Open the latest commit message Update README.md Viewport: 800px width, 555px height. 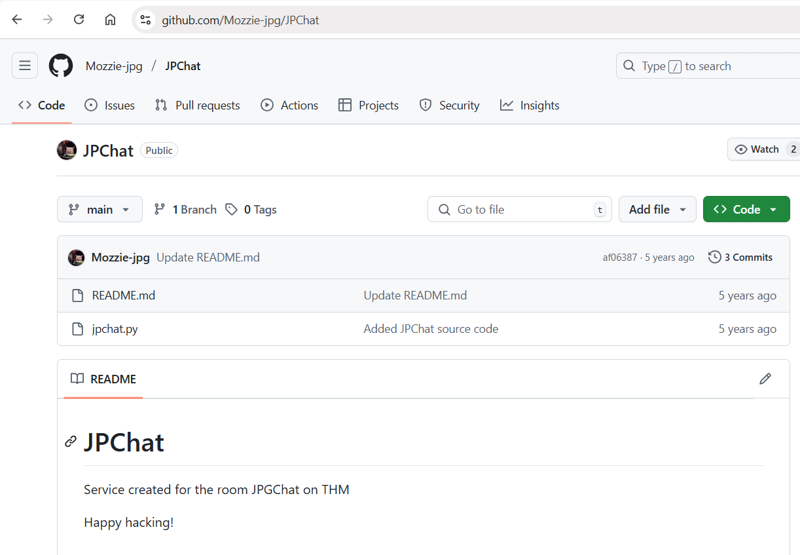[208, 258]
